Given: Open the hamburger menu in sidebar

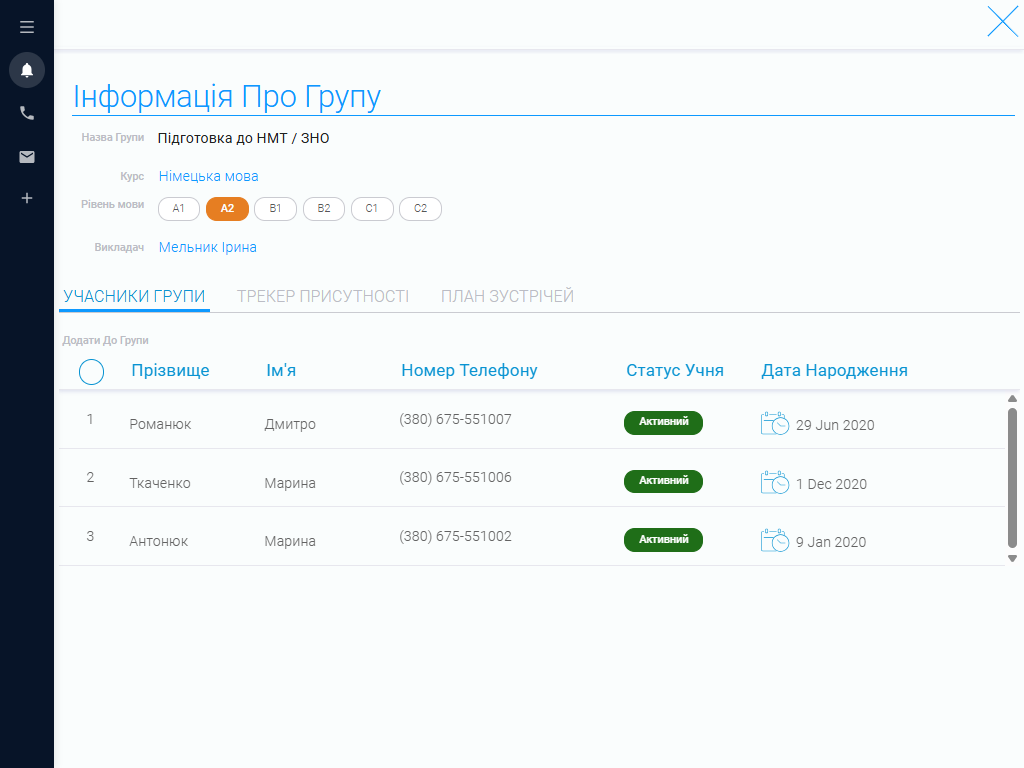Looking at the screenshot, I should [27, 27].
